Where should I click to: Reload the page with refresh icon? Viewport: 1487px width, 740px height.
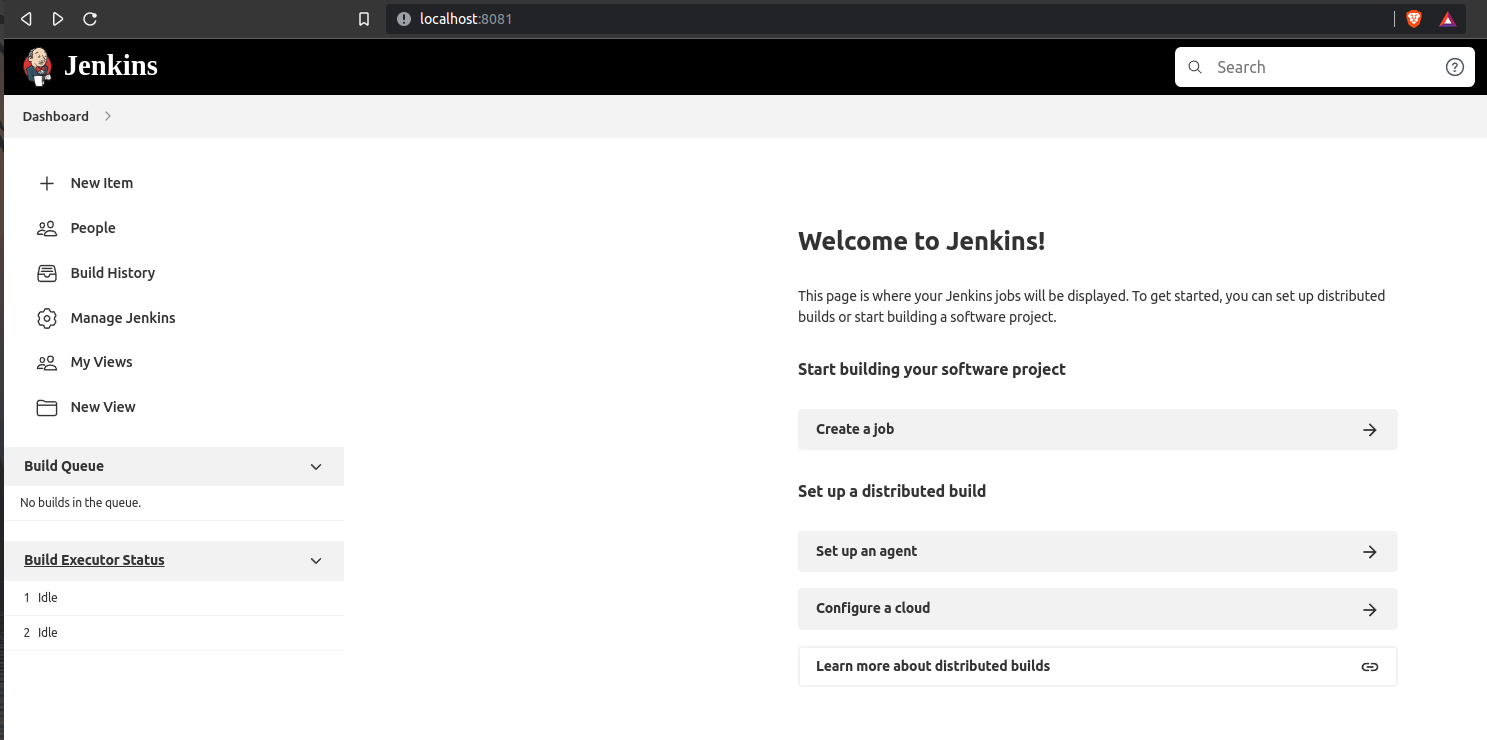pos(90,19)
